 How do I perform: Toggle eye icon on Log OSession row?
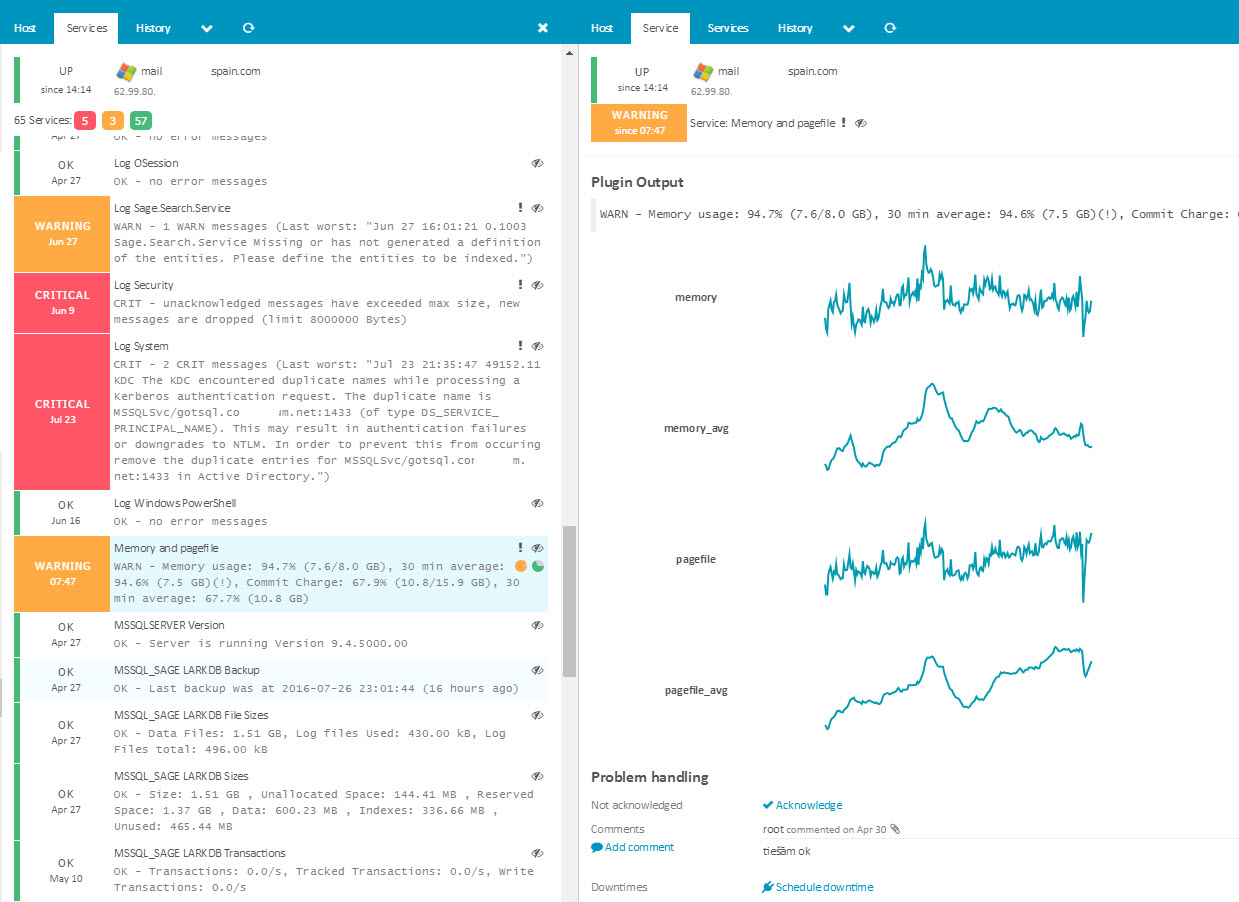(537, 163)
